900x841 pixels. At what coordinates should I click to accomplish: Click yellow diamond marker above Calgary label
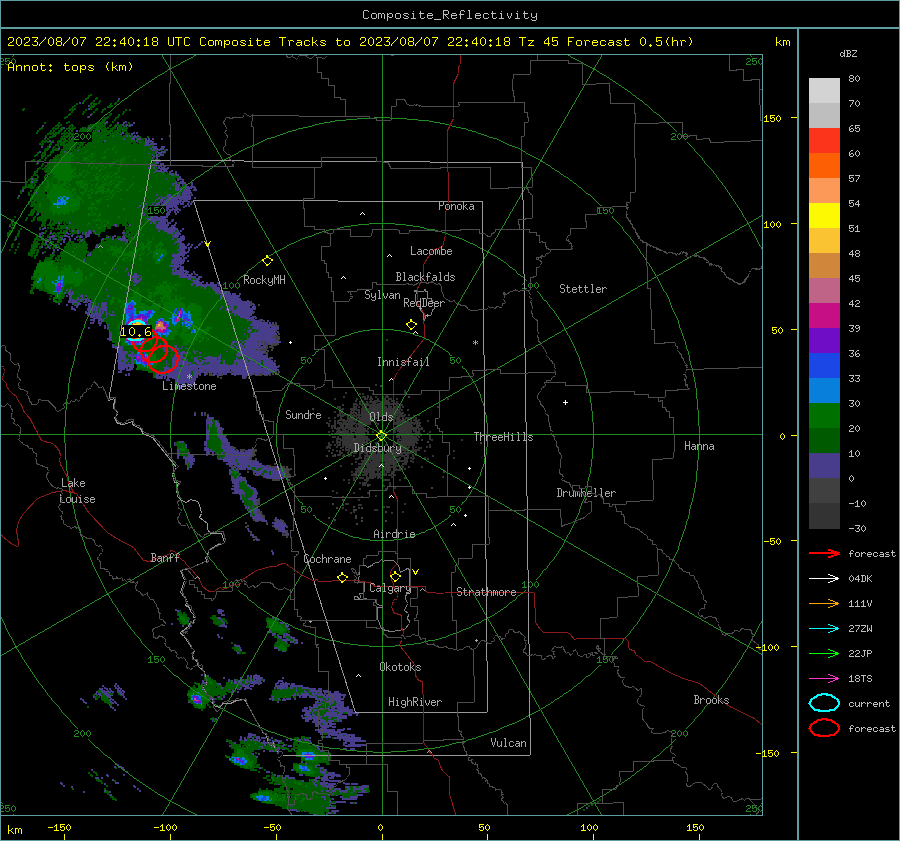pos(395,576)
